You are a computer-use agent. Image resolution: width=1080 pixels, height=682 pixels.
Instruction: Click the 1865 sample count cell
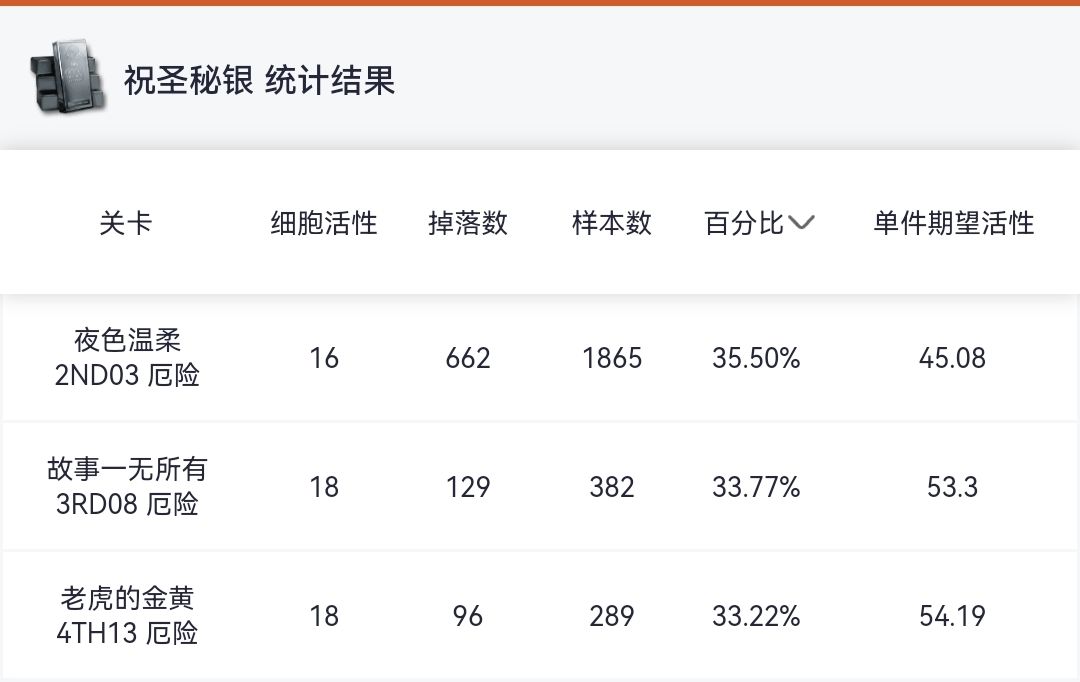(x=612, y=358)
